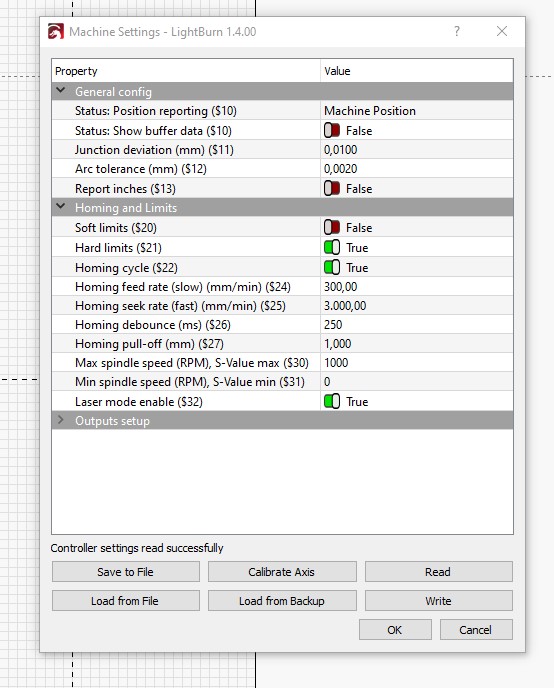Viewport: 554px width, 688px height.
Task: Edit Min spindle speed value 0
Action: coord(327,382)
